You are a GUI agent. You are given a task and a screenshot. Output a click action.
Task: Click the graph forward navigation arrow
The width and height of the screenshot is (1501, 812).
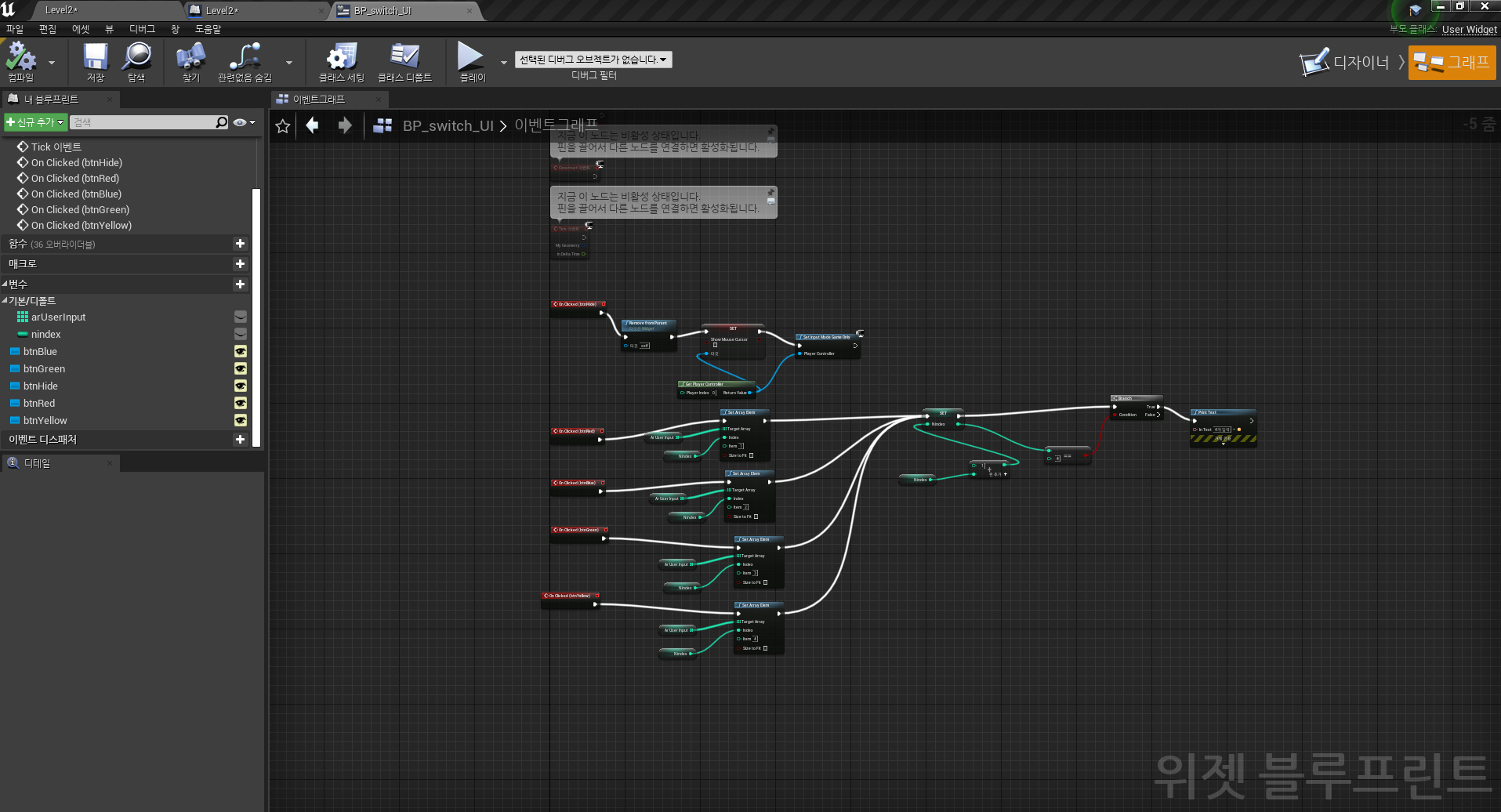(345, 125)
